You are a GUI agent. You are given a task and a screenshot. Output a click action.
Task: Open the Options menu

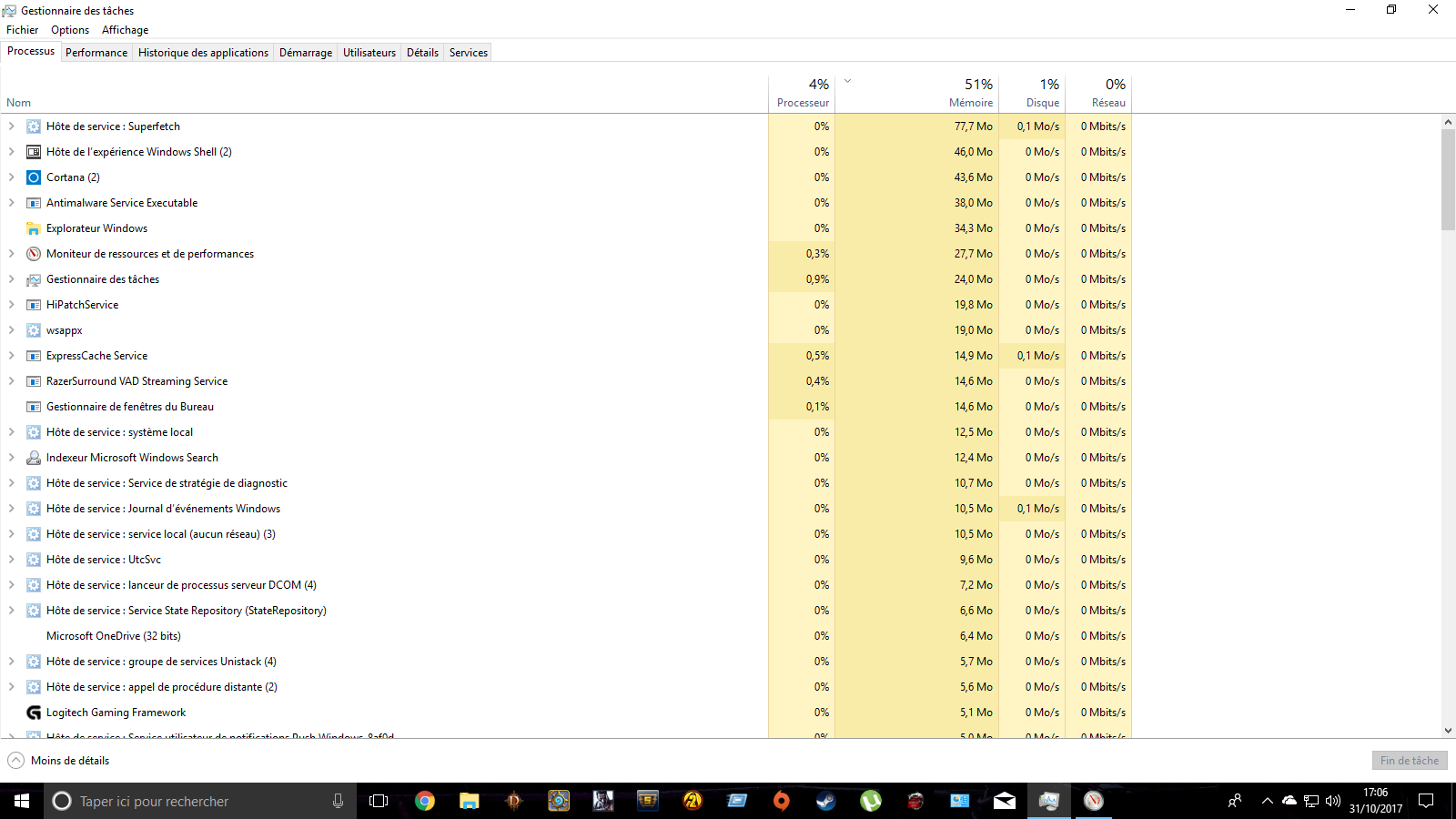point(70,30)
